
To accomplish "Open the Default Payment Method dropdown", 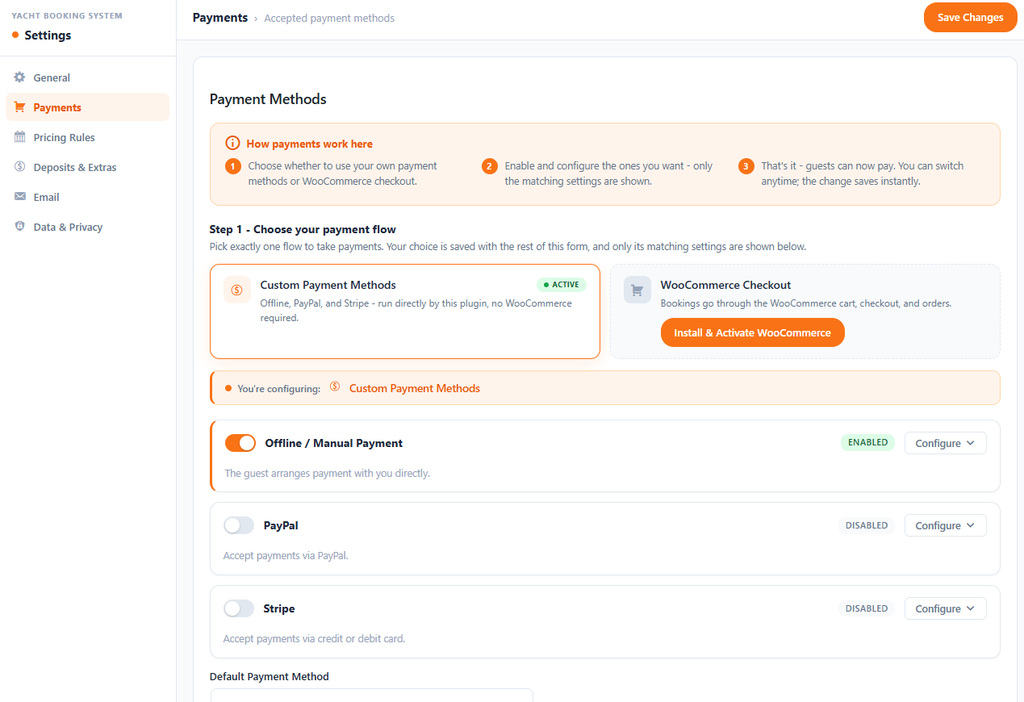I will pyautogui.click(x=371, y=695).
